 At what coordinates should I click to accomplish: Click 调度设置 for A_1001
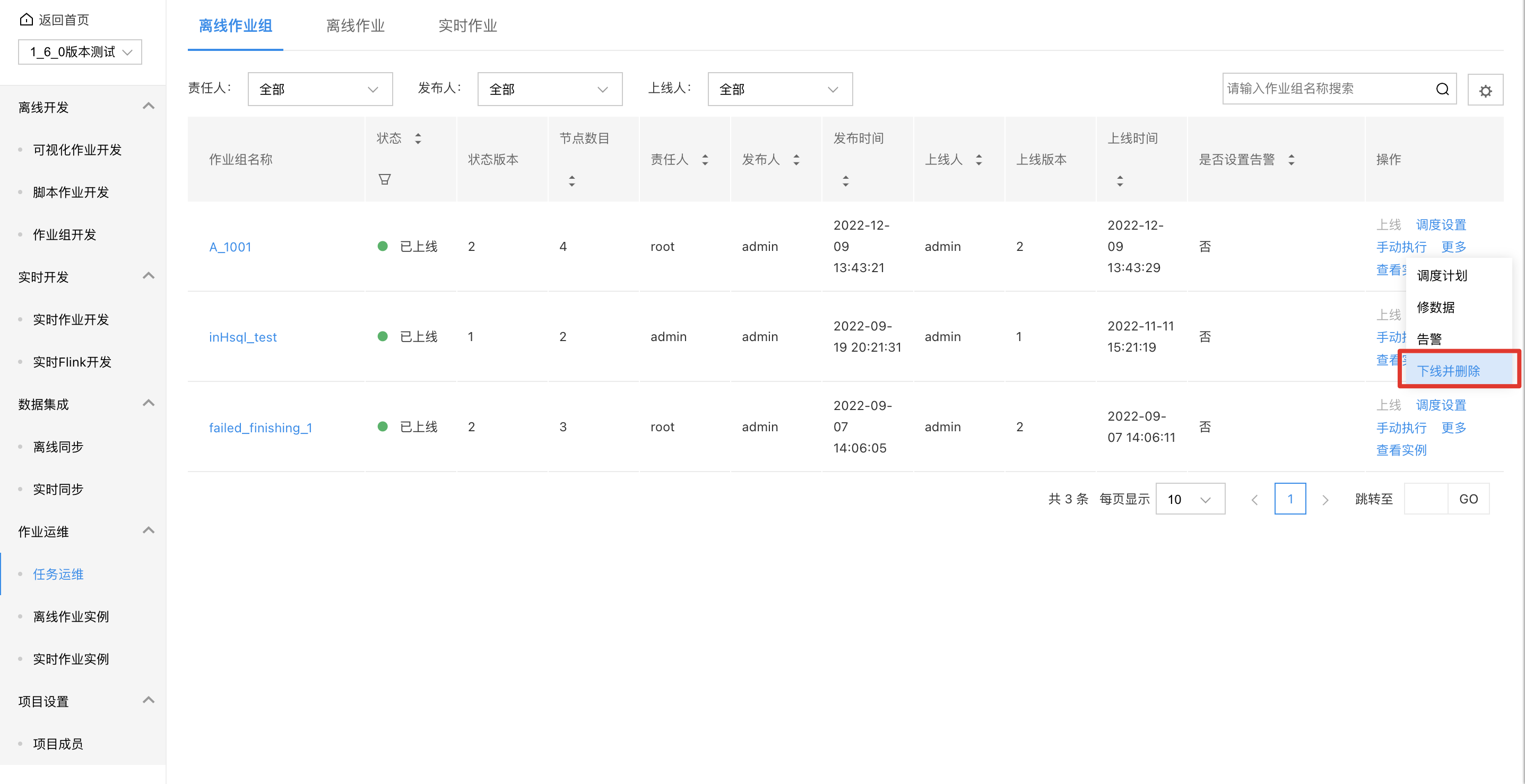pos(1441,225)
